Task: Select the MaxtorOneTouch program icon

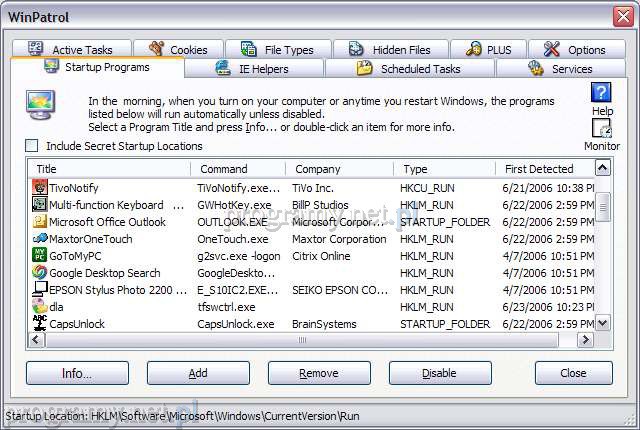Action: click(x=40, y=238)
